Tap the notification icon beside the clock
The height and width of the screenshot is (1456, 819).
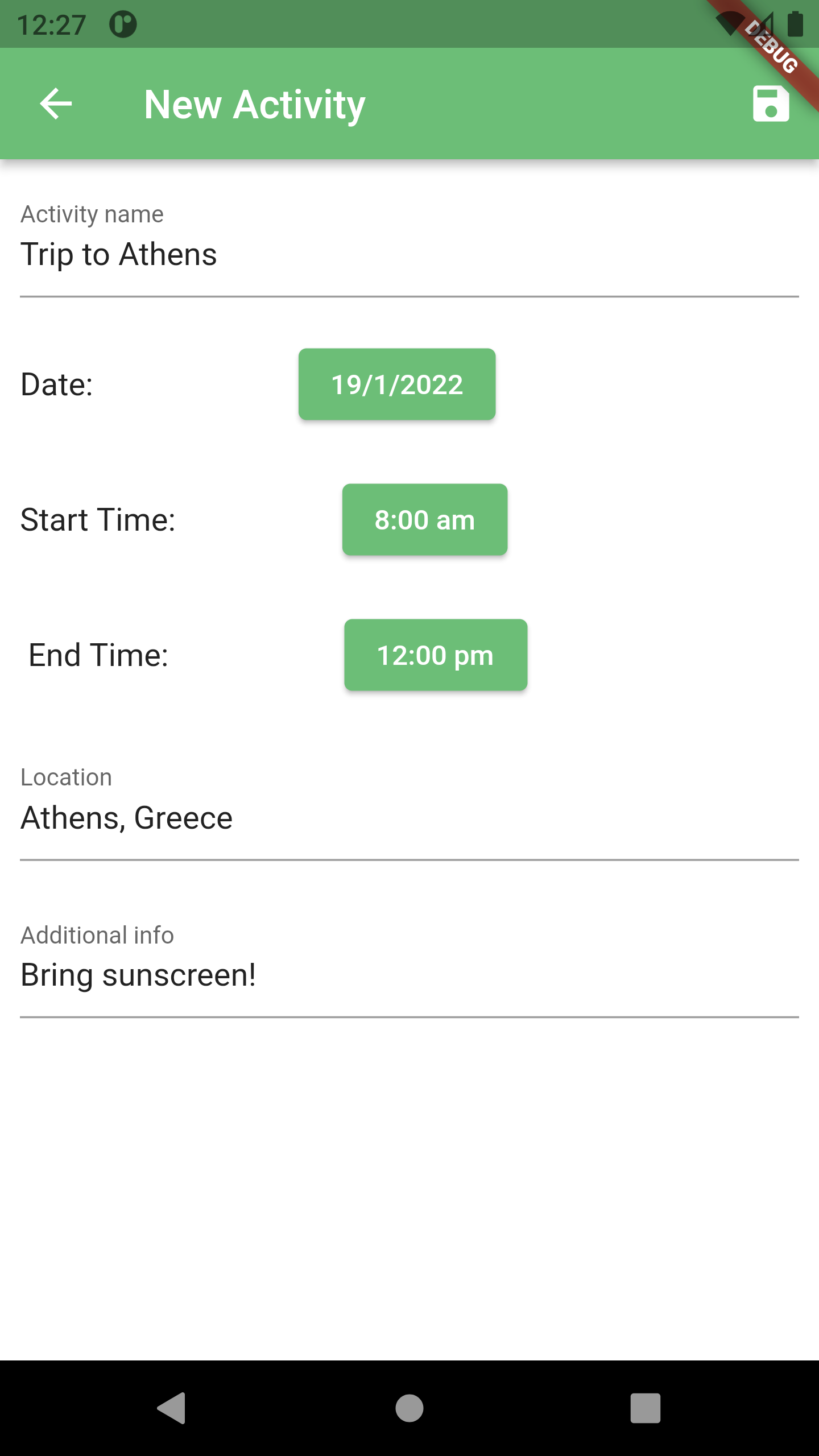pos(123,24)
